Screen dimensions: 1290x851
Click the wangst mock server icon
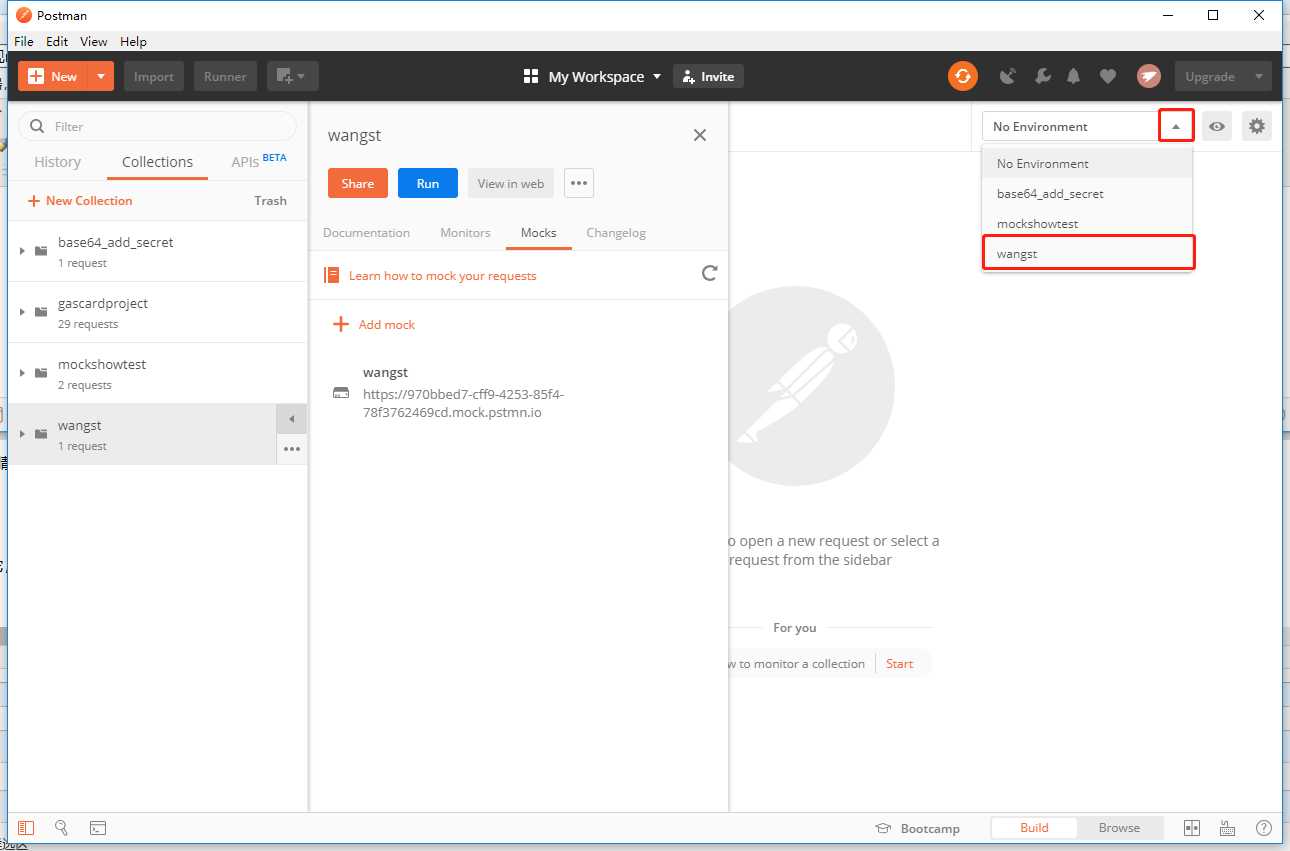341,393
